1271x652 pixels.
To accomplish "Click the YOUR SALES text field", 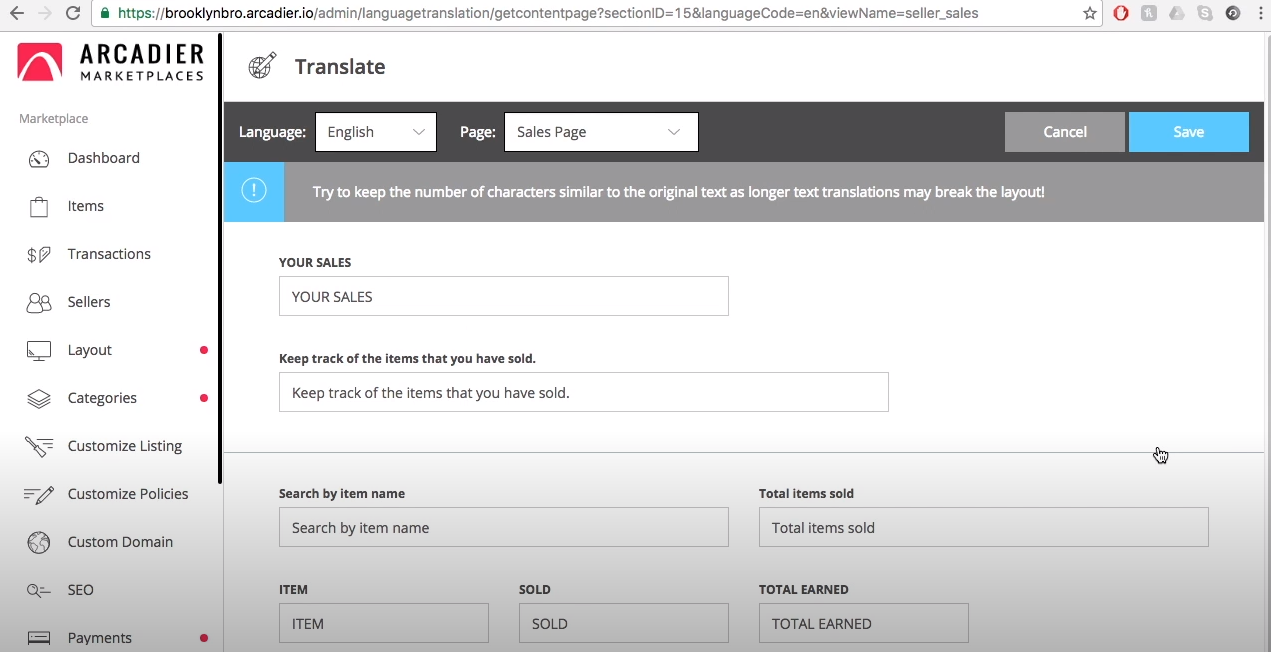I will 503,297.
